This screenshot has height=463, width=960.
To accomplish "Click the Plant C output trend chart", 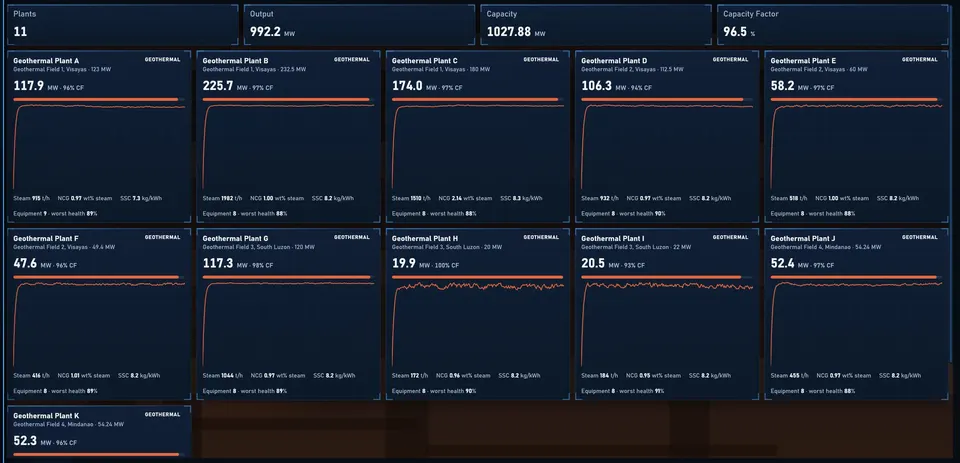I will (478, 146).
